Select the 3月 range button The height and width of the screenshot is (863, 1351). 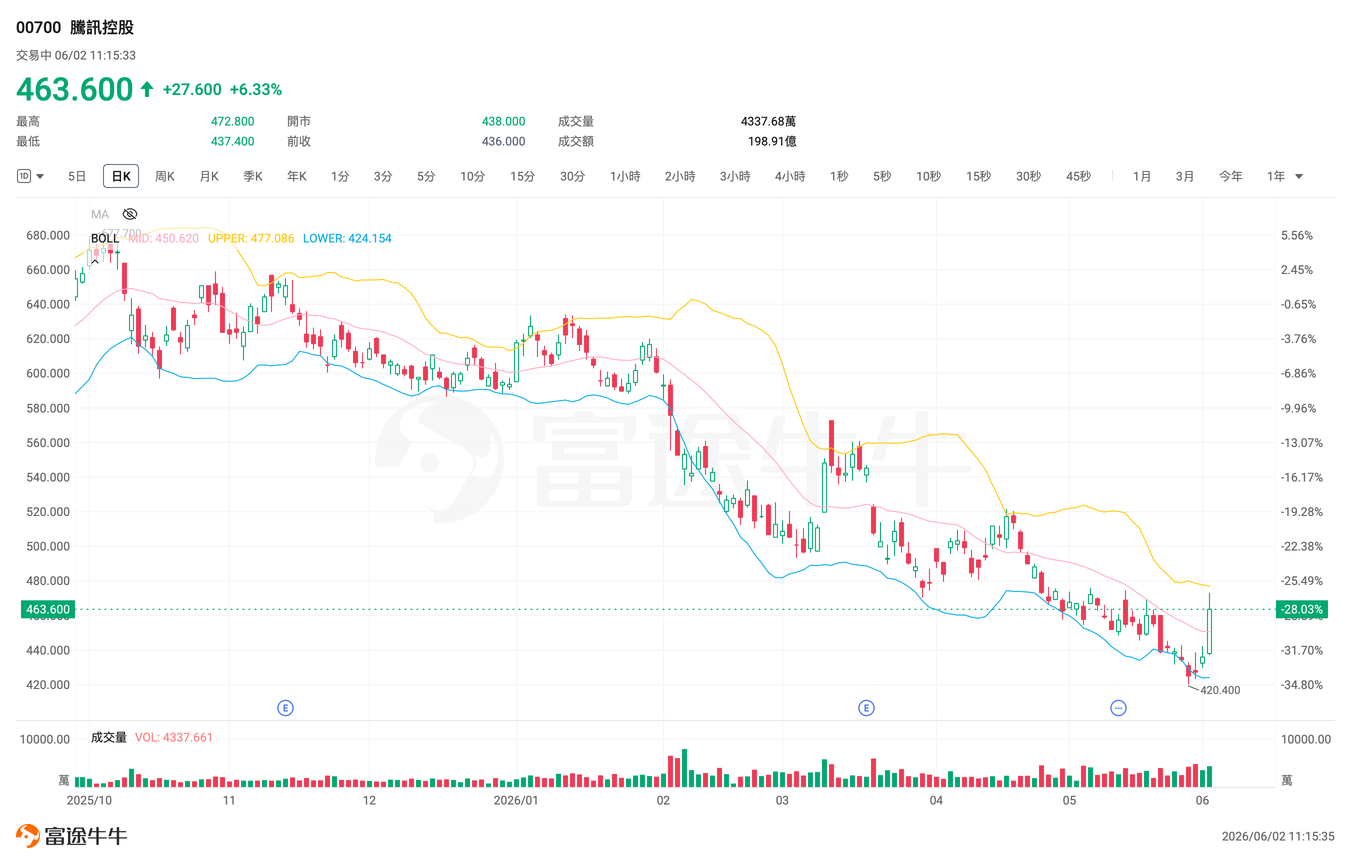(x=1185, y=176)
